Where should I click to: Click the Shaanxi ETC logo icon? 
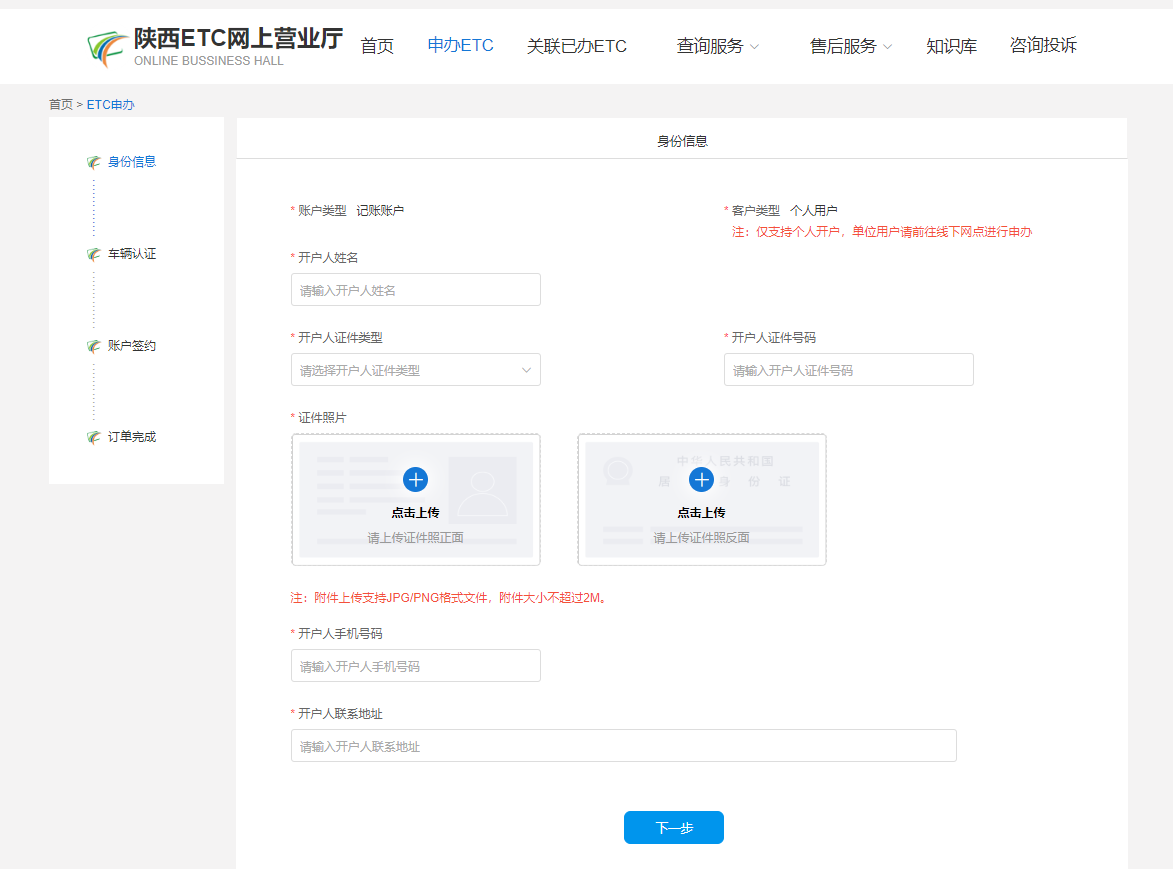click(x=107, y=47)
